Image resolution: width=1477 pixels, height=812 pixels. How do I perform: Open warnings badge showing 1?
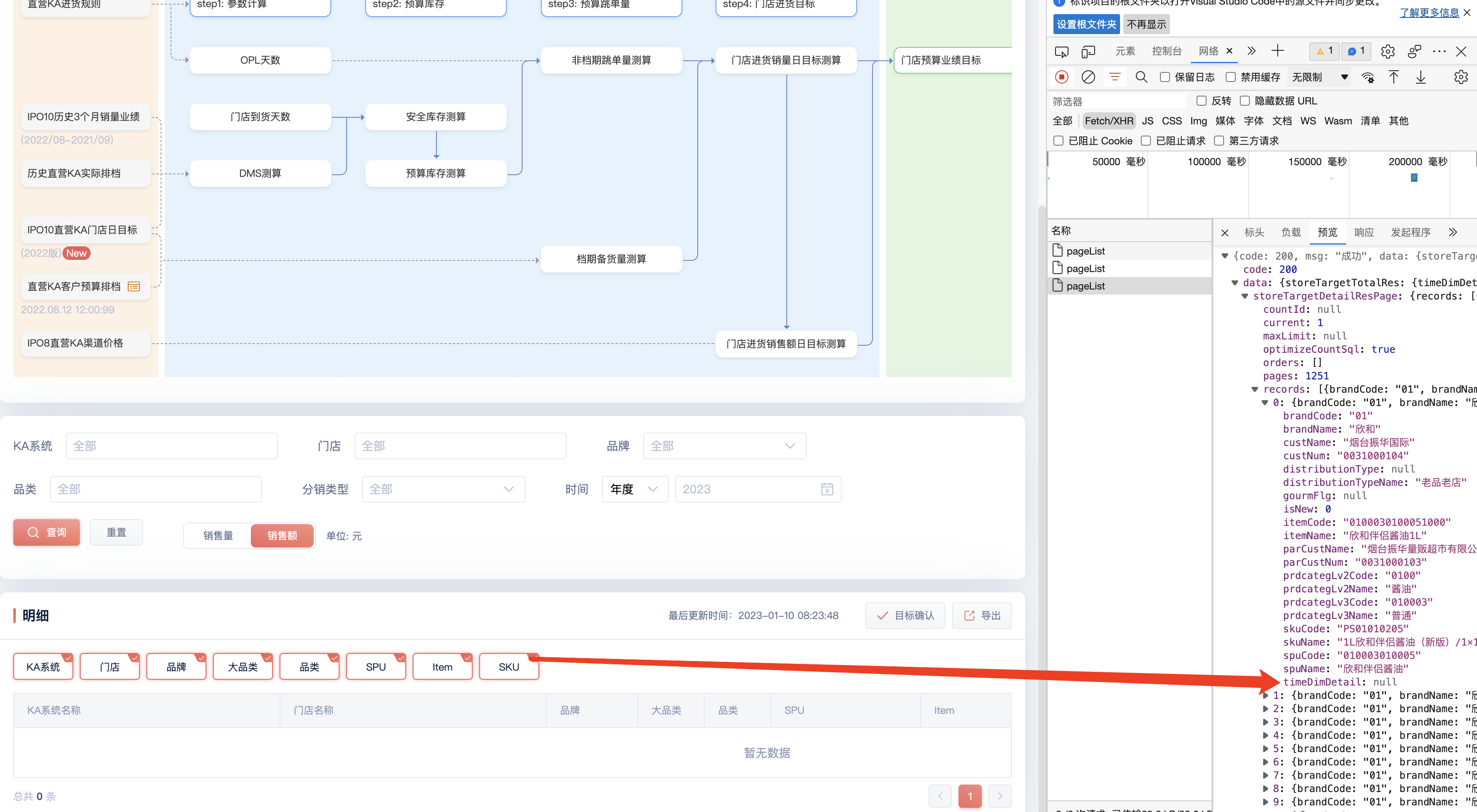tap(1324, 51)
